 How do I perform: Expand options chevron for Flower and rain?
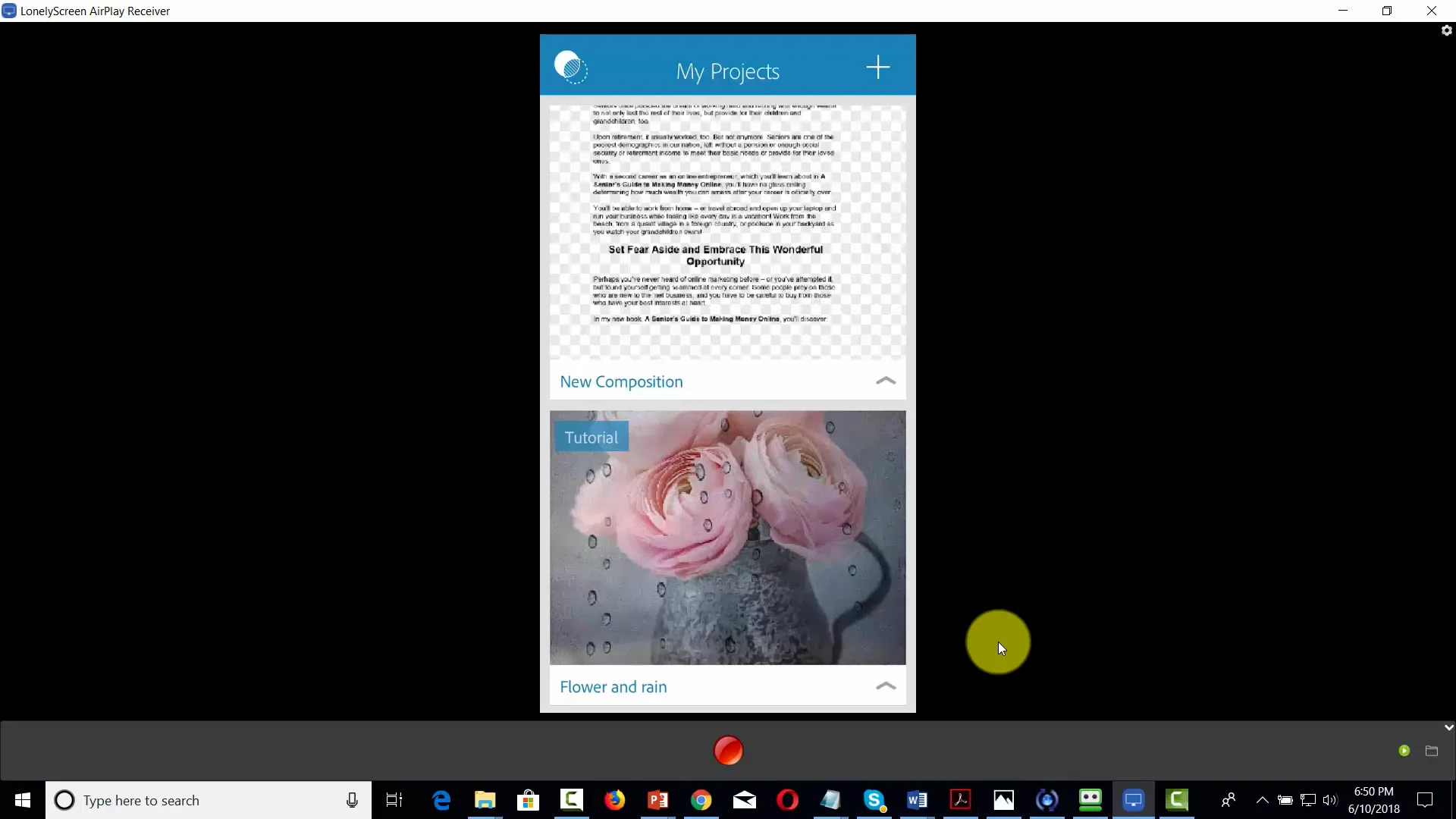(886, 686)
